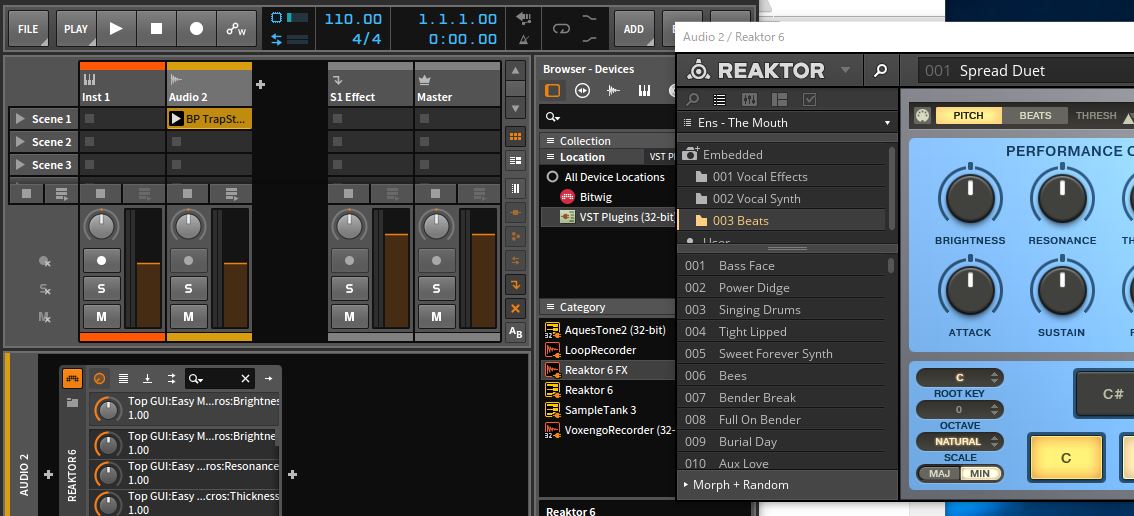Viewport: 1134px width, 516px height.
Task: Open the Reaktor logo dropdown menu
Action: click(845, 70)
